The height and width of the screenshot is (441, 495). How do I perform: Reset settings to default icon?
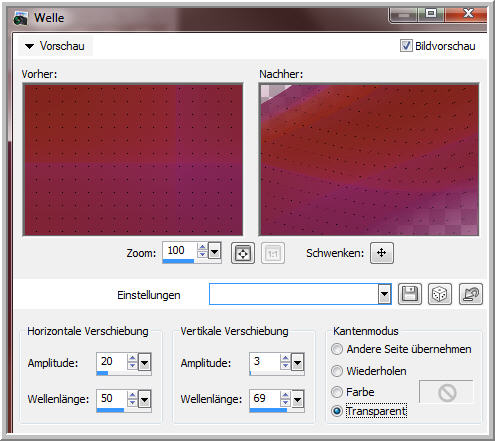pyautogui.click(x=470, y=294)
